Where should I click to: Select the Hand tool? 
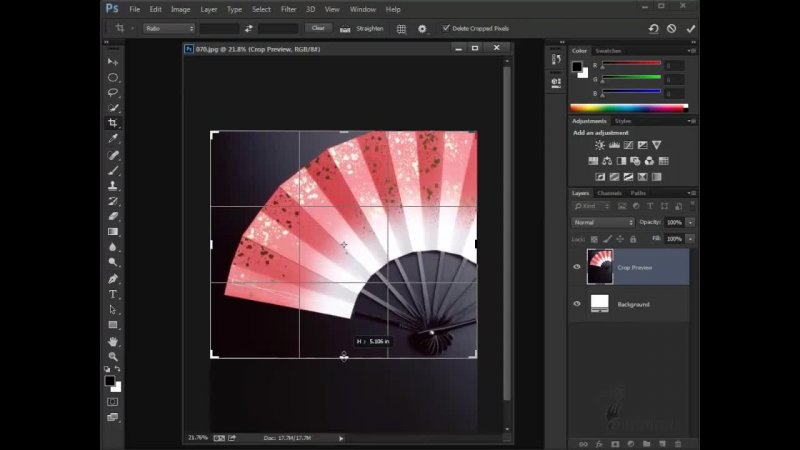coord(113,341)
